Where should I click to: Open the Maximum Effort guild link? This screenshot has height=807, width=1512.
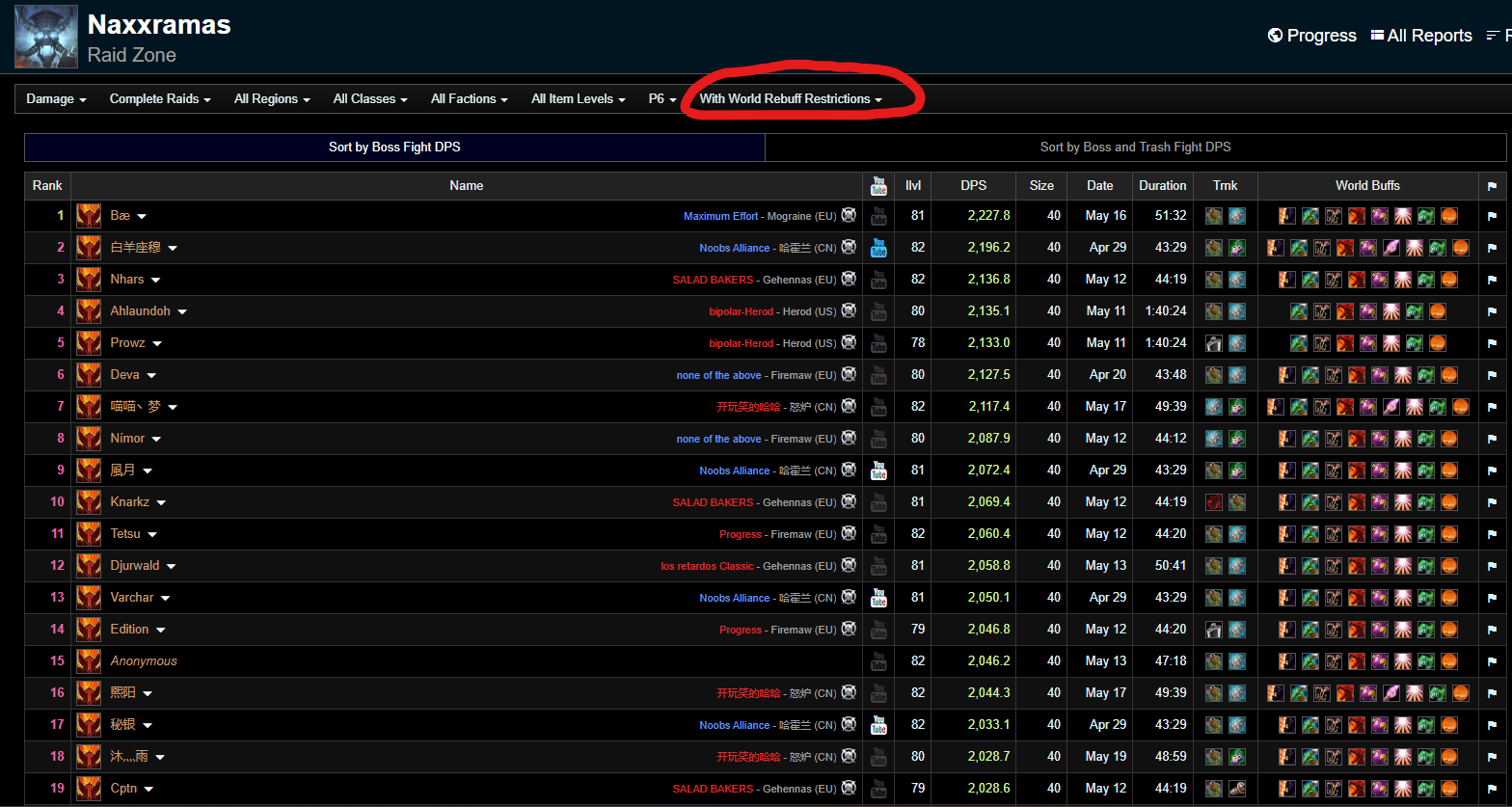(x=721, y=217)
